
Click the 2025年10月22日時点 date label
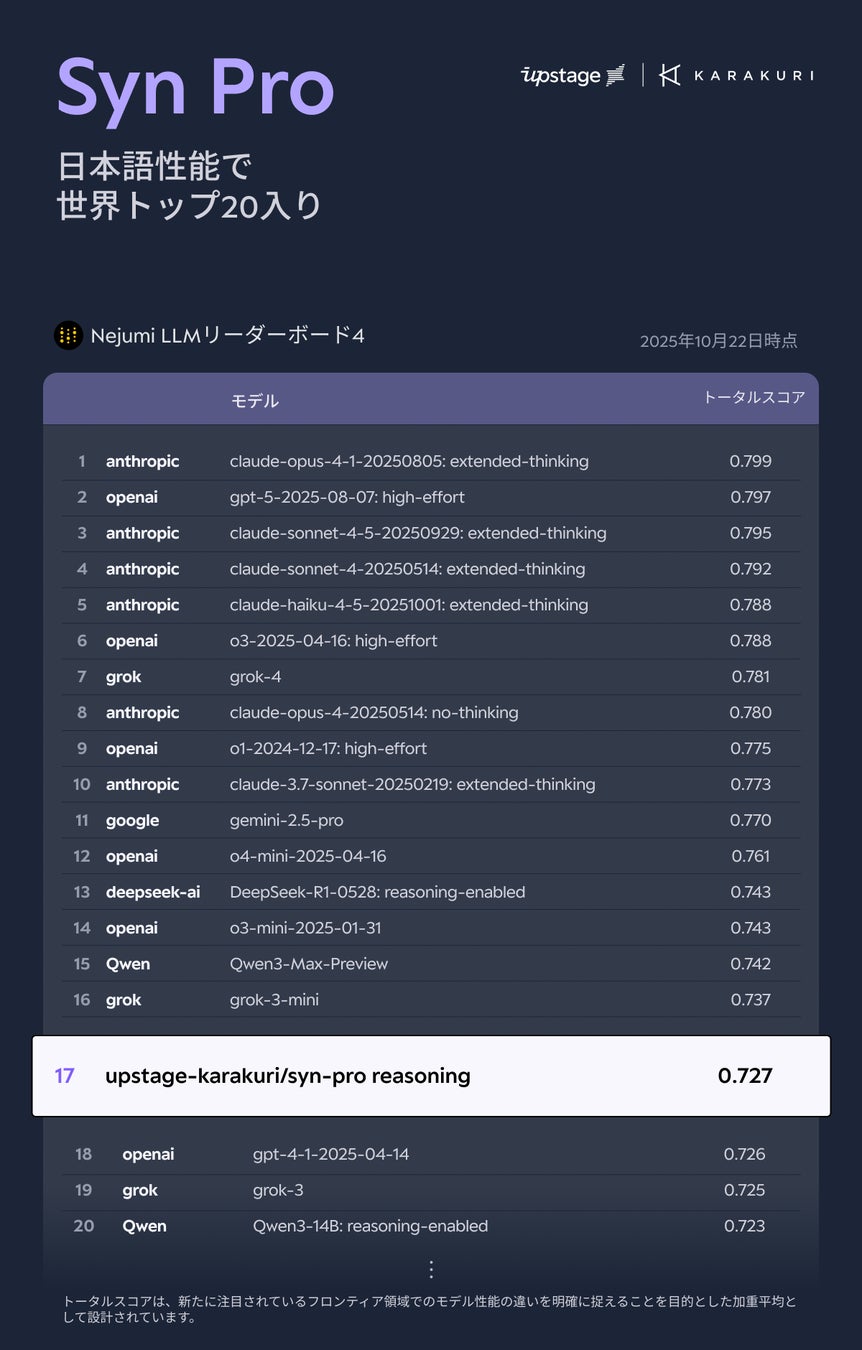[x=718, y=341]
